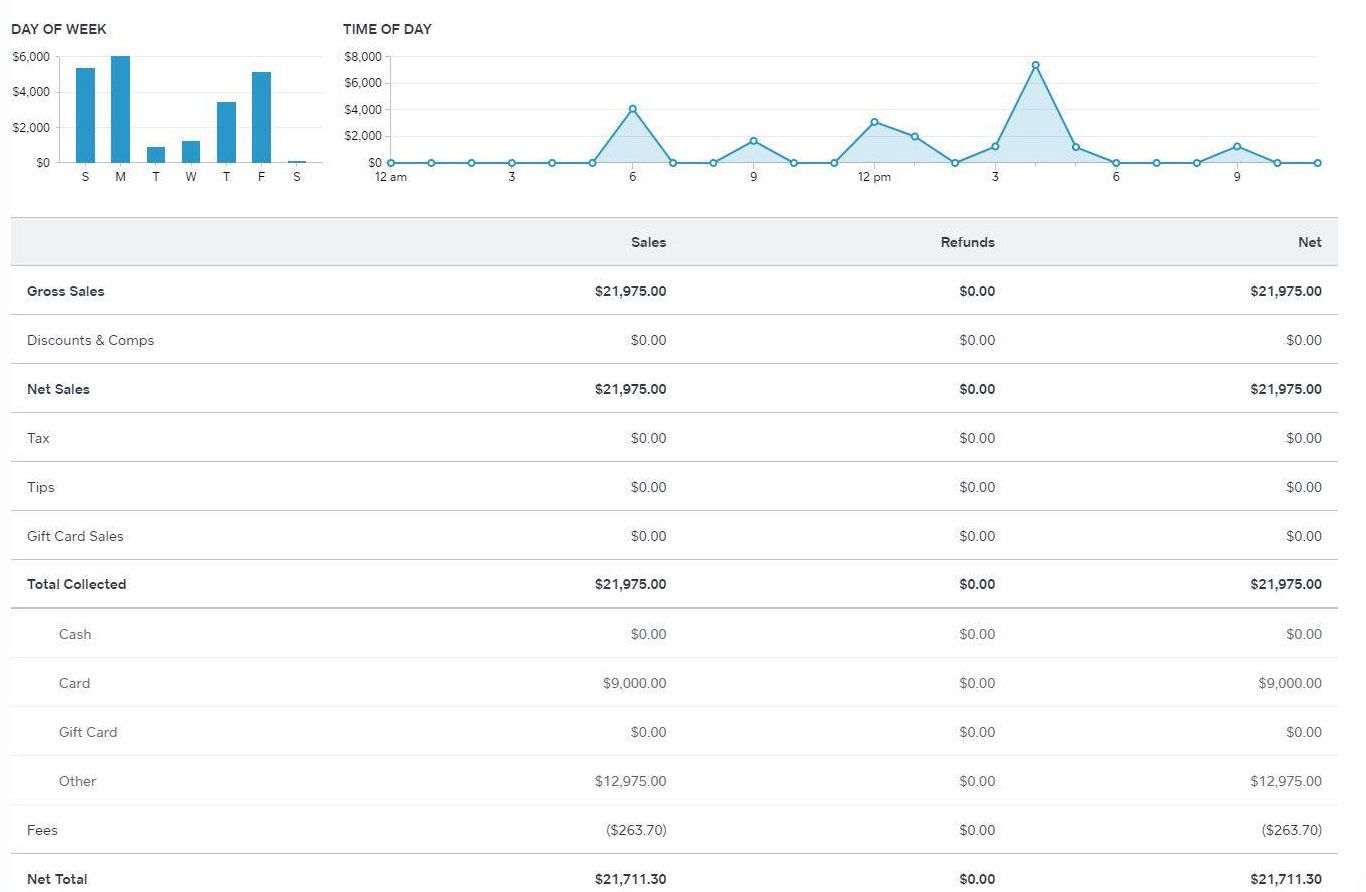Click the 12 am starting point on line chart
This screenshot has height=892, width=1366.
pos(391,162)
